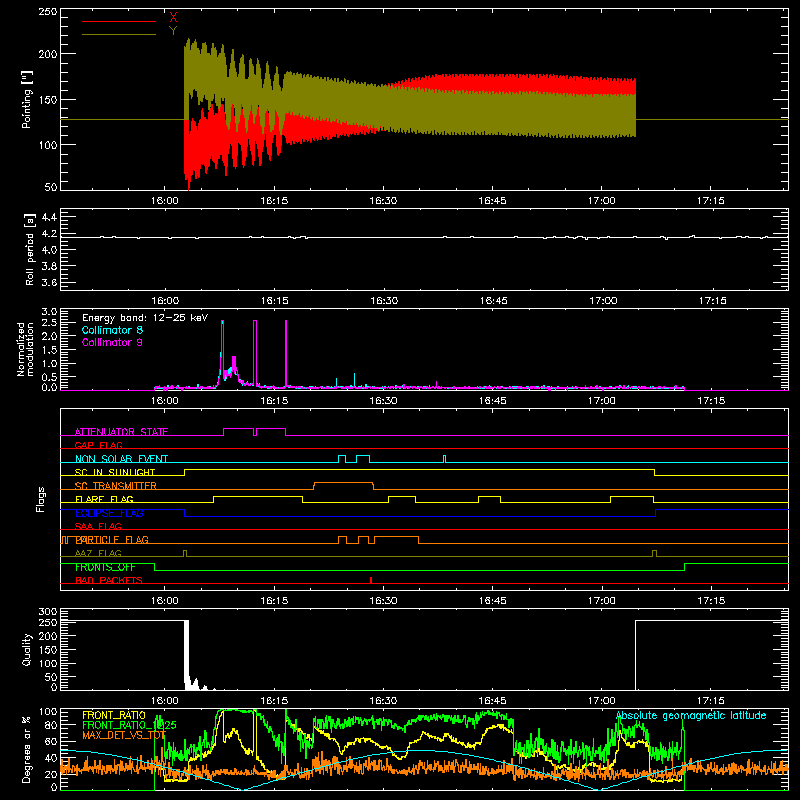
Task: Click the green 'FRONT_RATIO_1225' legend label
Action: coord(129,725)
